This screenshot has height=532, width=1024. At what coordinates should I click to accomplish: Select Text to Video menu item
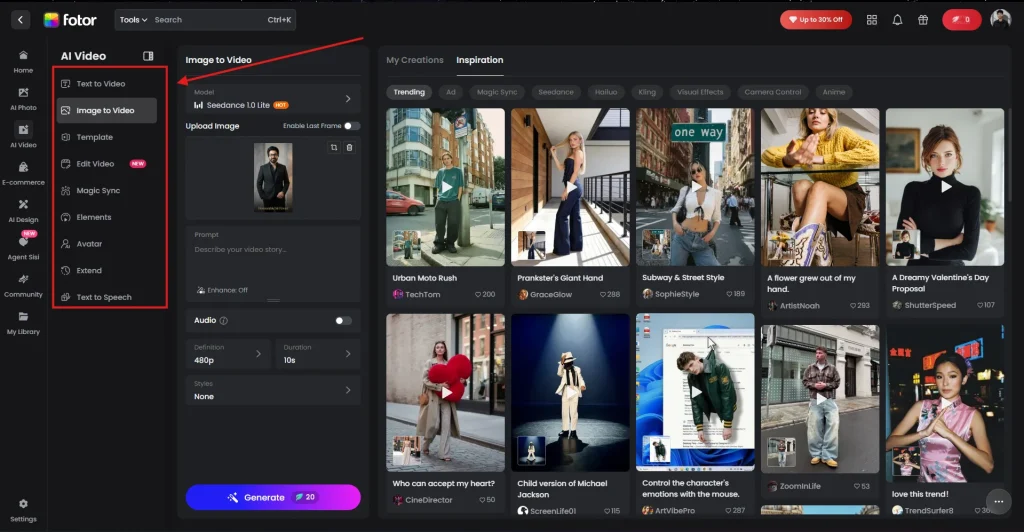tap(106, 84)
